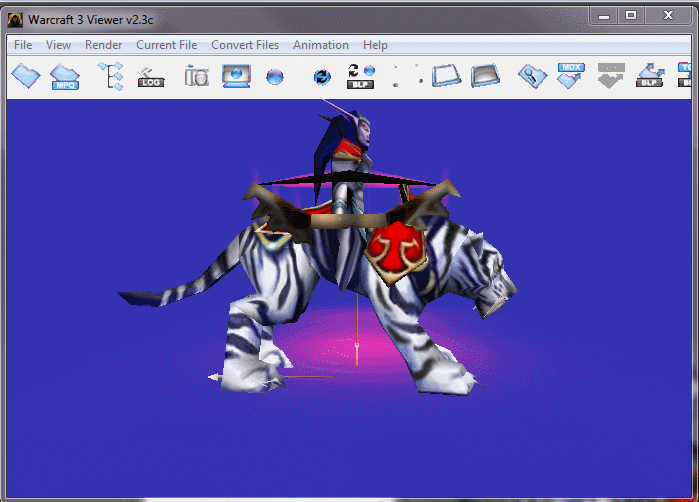Toggle the particle dots icon
Viewport: 699px width, 502px height.
(x=407, y=76)
